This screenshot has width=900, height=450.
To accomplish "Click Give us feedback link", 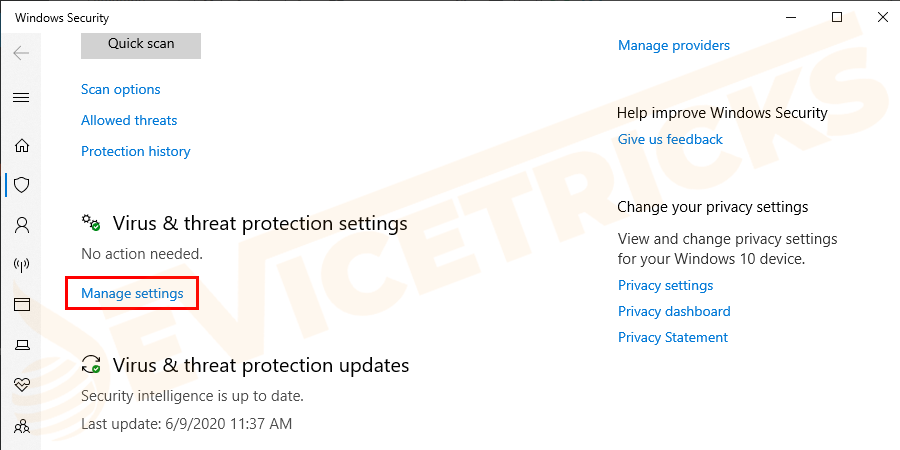I will click(x=670, y=139).
